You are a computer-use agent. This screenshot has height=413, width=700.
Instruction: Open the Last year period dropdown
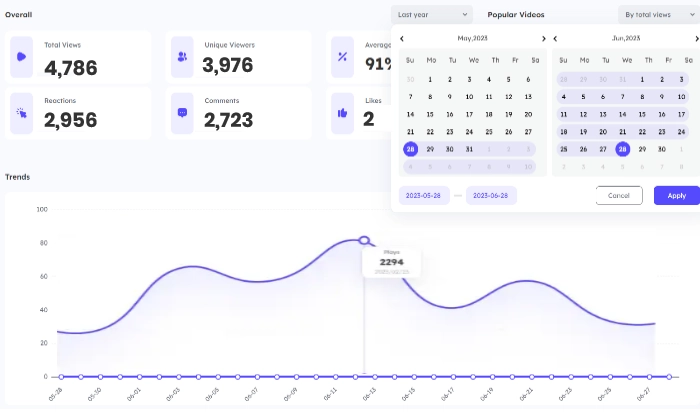(432, 15)
